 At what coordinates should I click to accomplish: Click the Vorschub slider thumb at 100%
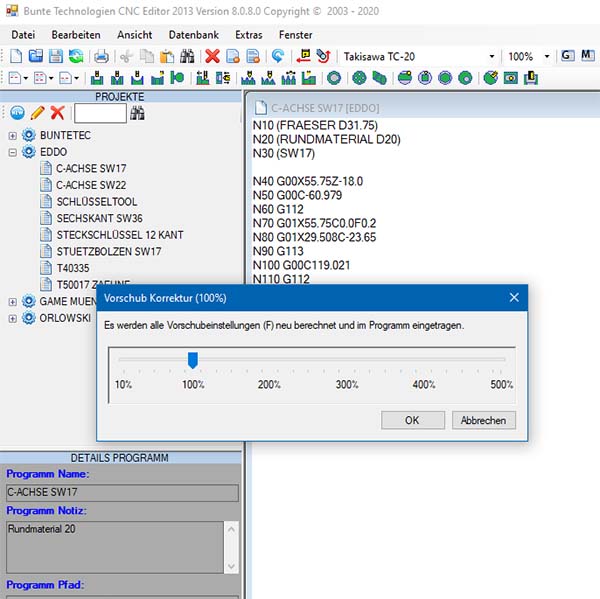click(x=193, y=360)
